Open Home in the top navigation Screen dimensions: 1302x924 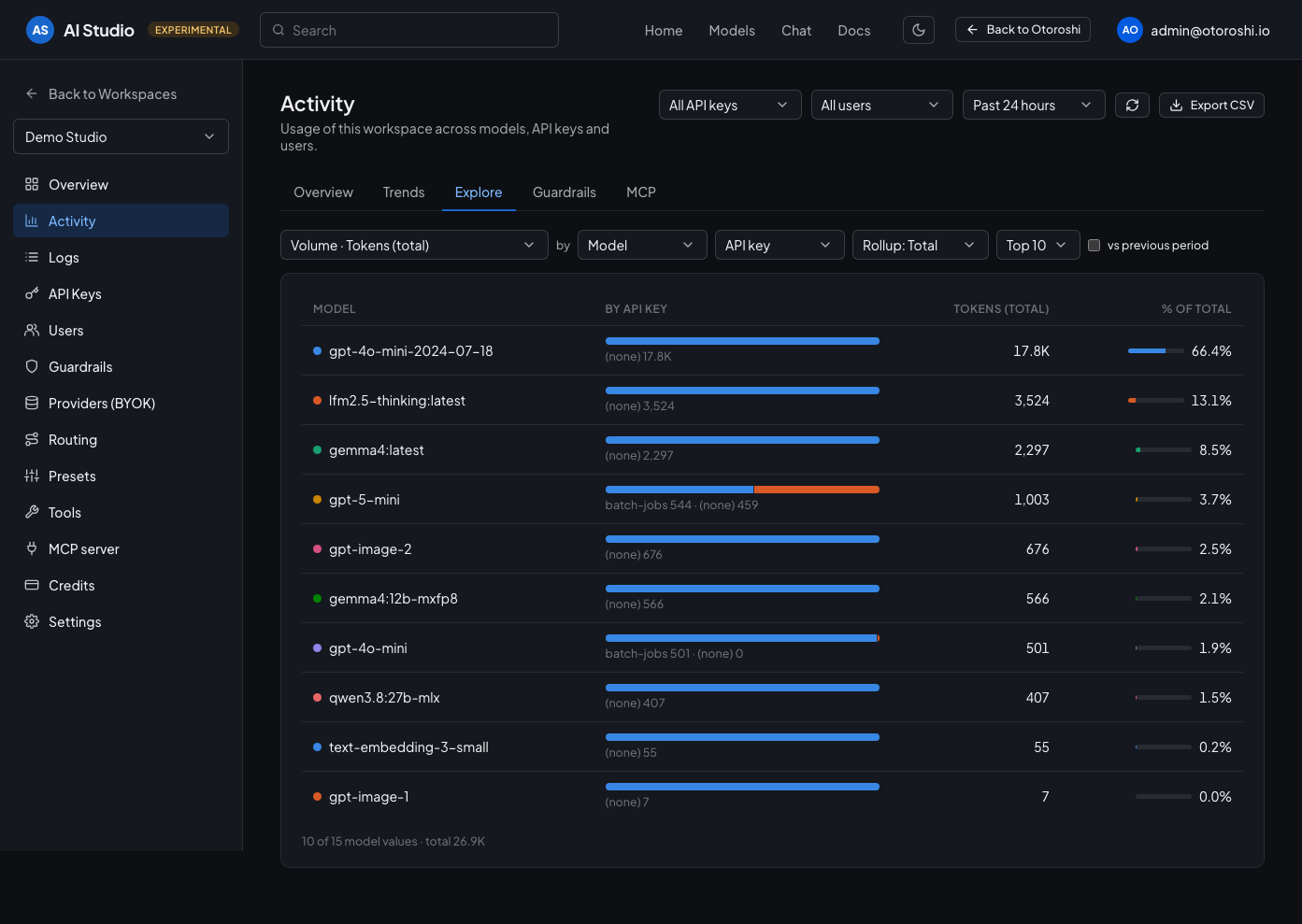664,30
